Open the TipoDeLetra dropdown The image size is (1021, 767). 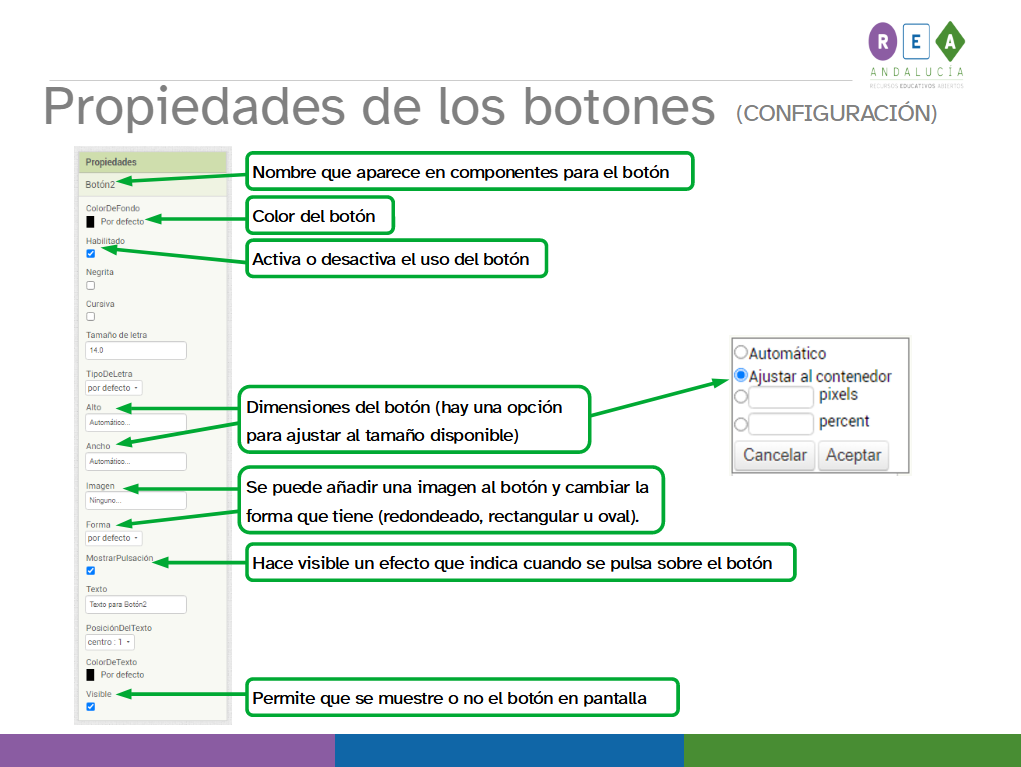click(x=112, y=387)
